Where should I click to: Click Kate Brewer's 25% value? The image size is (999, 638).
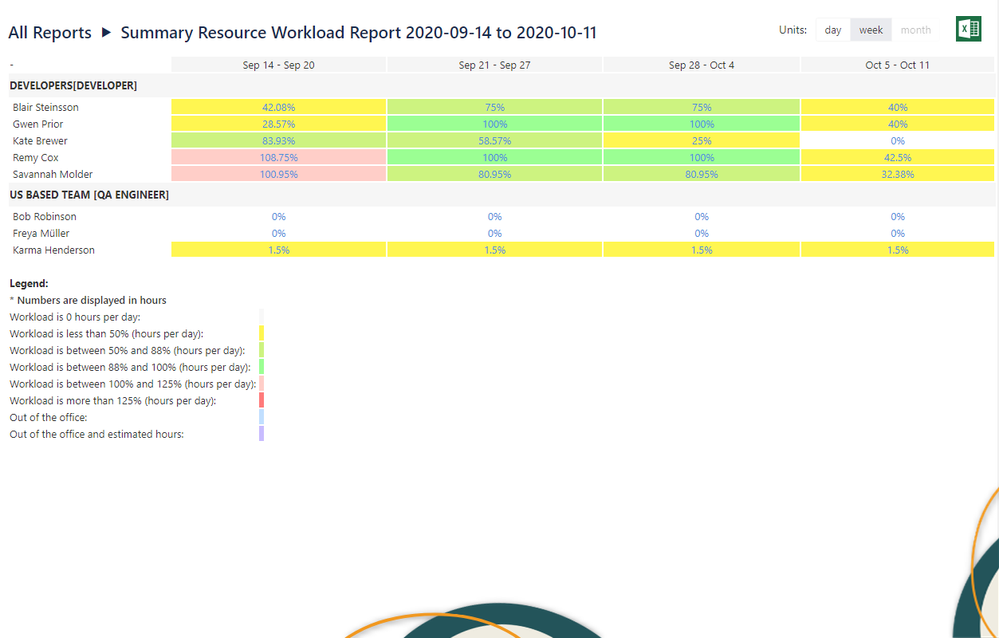click(x=701, y=141)
